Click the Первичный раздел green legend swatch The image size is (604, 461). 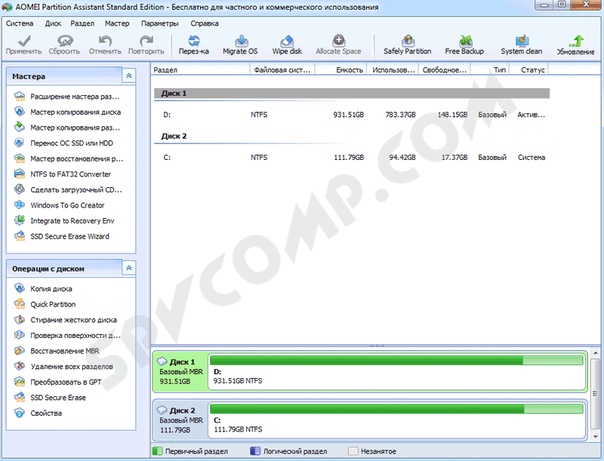pos(157,451)
